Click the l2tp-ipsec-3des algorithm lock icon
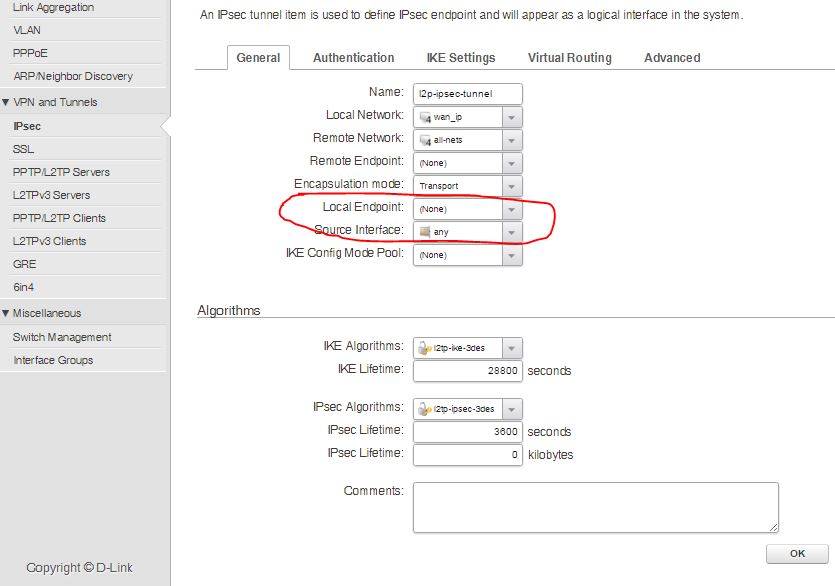Viewport: 835px width, 586px height. coord(424,409)
